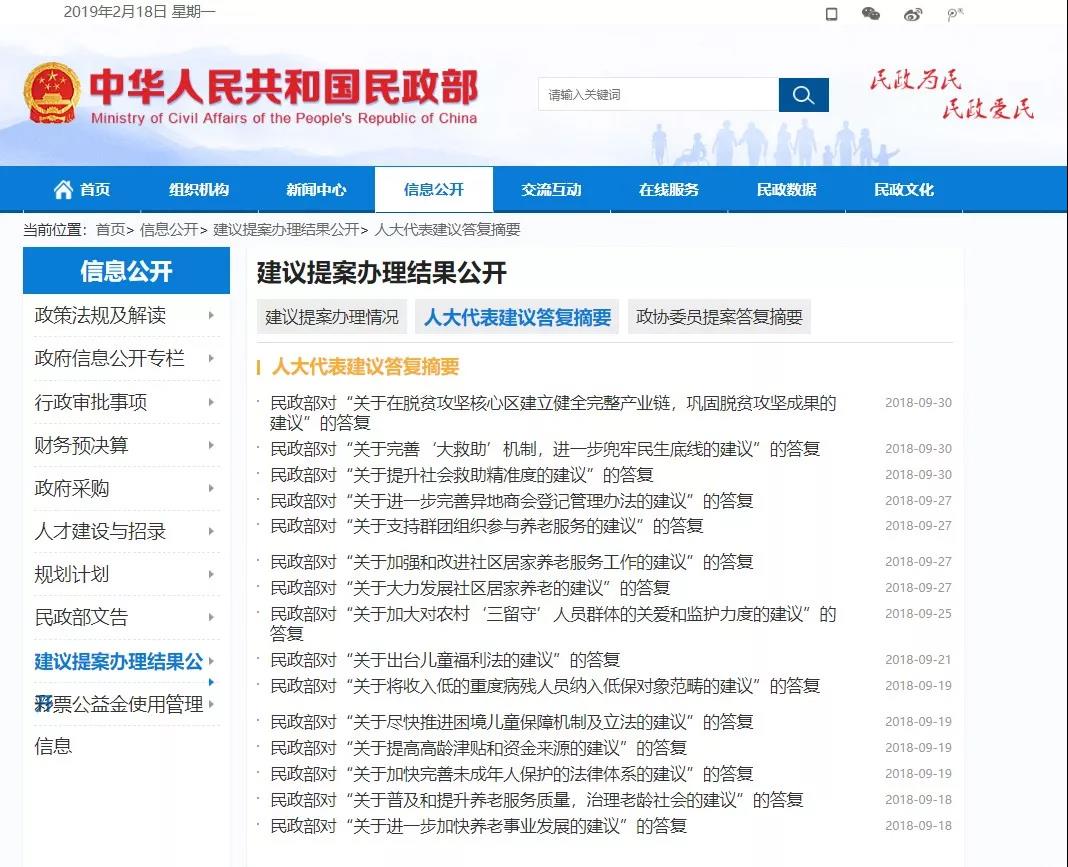This screenshot has width=1068, height=867.
Task: Open the Weibo icon link
Action: [x=912, y=14]
